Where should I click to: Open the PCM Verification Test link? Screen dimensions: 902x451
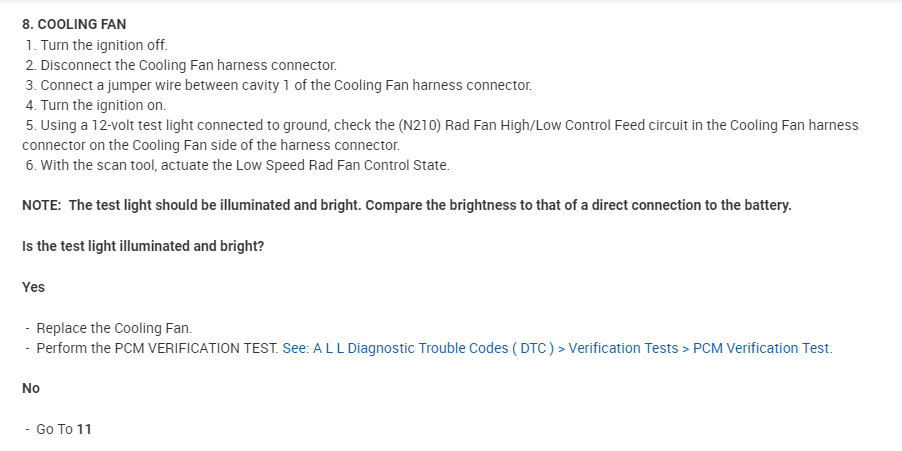[557, 348]
